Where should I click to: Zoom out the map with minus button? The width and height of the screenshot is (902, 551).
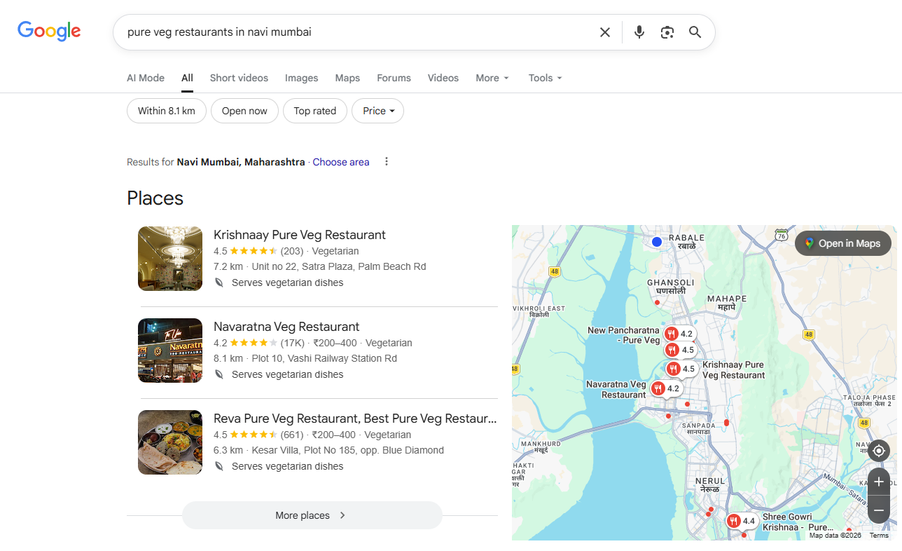[878, 510]
